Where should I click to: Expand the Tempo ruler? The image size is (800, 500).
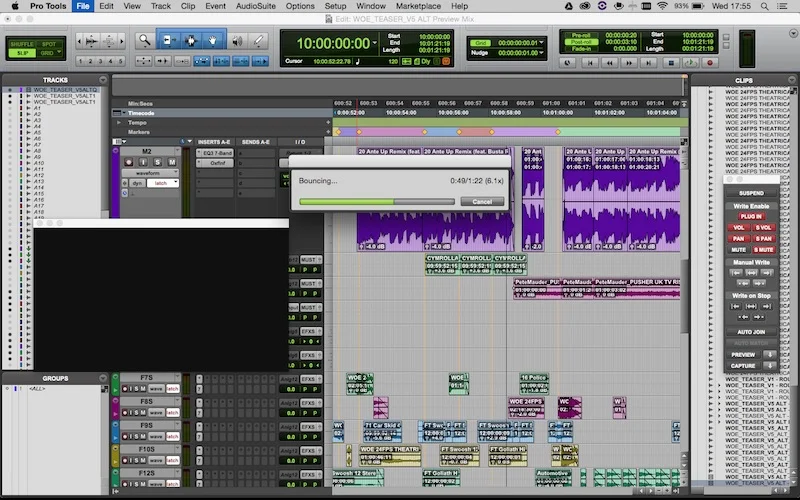(118, 122)
